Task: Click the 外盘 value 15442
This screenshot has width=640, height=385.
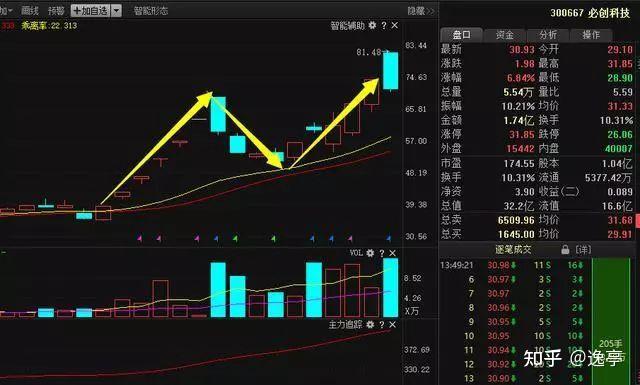Action: click(x=520, y=149)
